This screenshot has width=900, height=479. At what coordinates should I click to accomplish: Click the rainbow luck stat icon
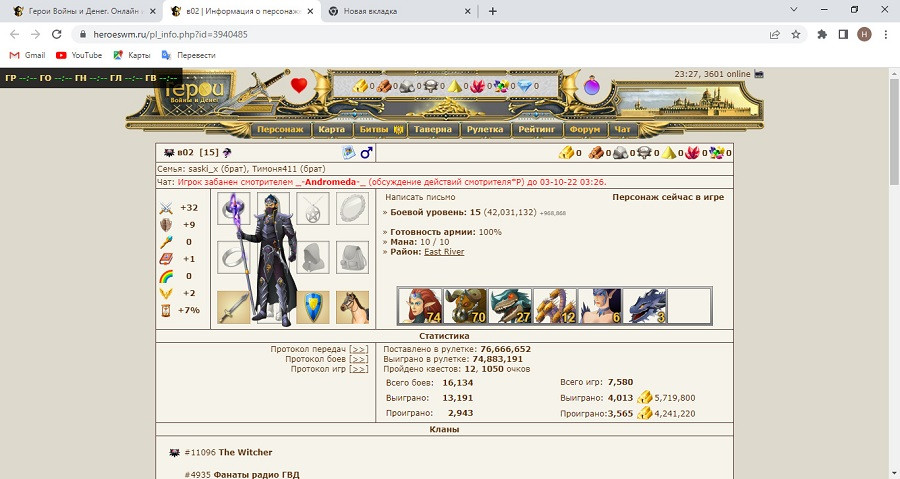(166, 276)
